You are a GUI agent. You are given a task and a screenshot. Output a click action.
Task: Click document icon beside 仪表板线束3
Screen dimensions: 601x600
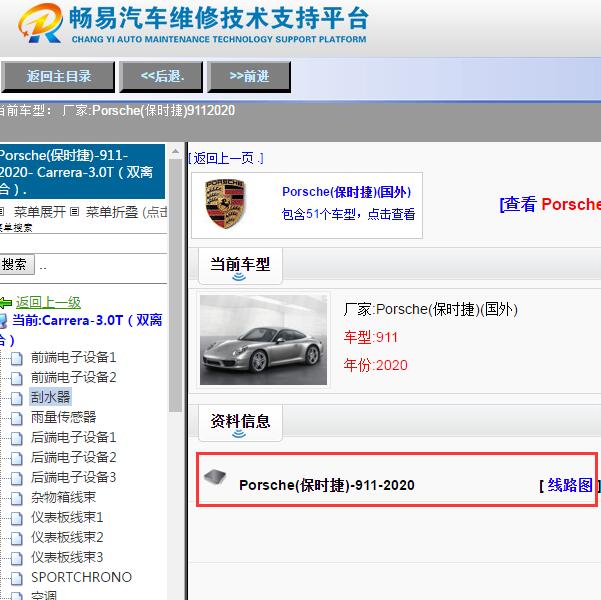click(16, 558)
